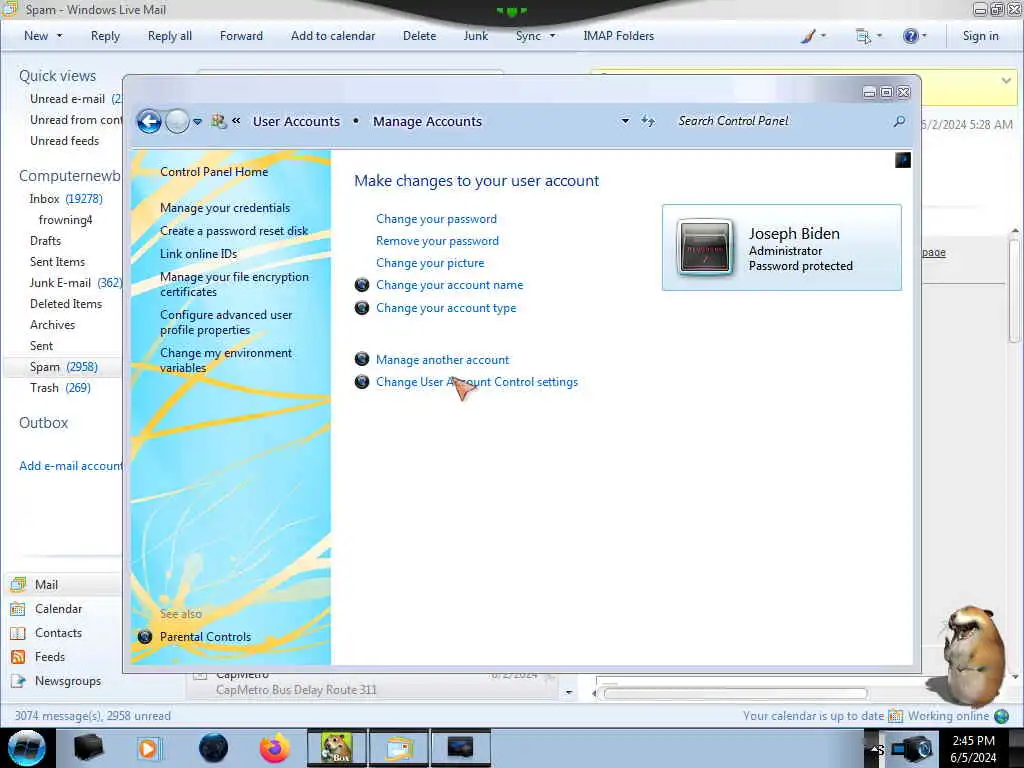Click Add e-mail account in Live Mail
Screen dimensions: 1024x768
[x=71, y=466]
